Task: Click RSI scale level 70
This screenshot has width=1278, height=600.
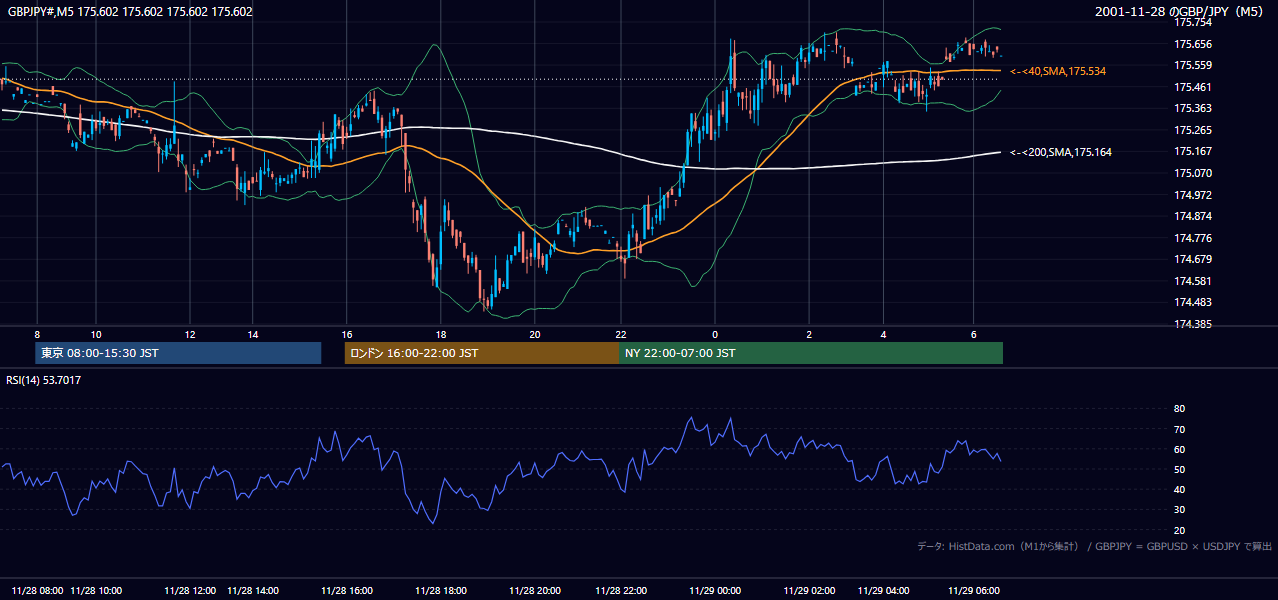Action: point(1179,429)
